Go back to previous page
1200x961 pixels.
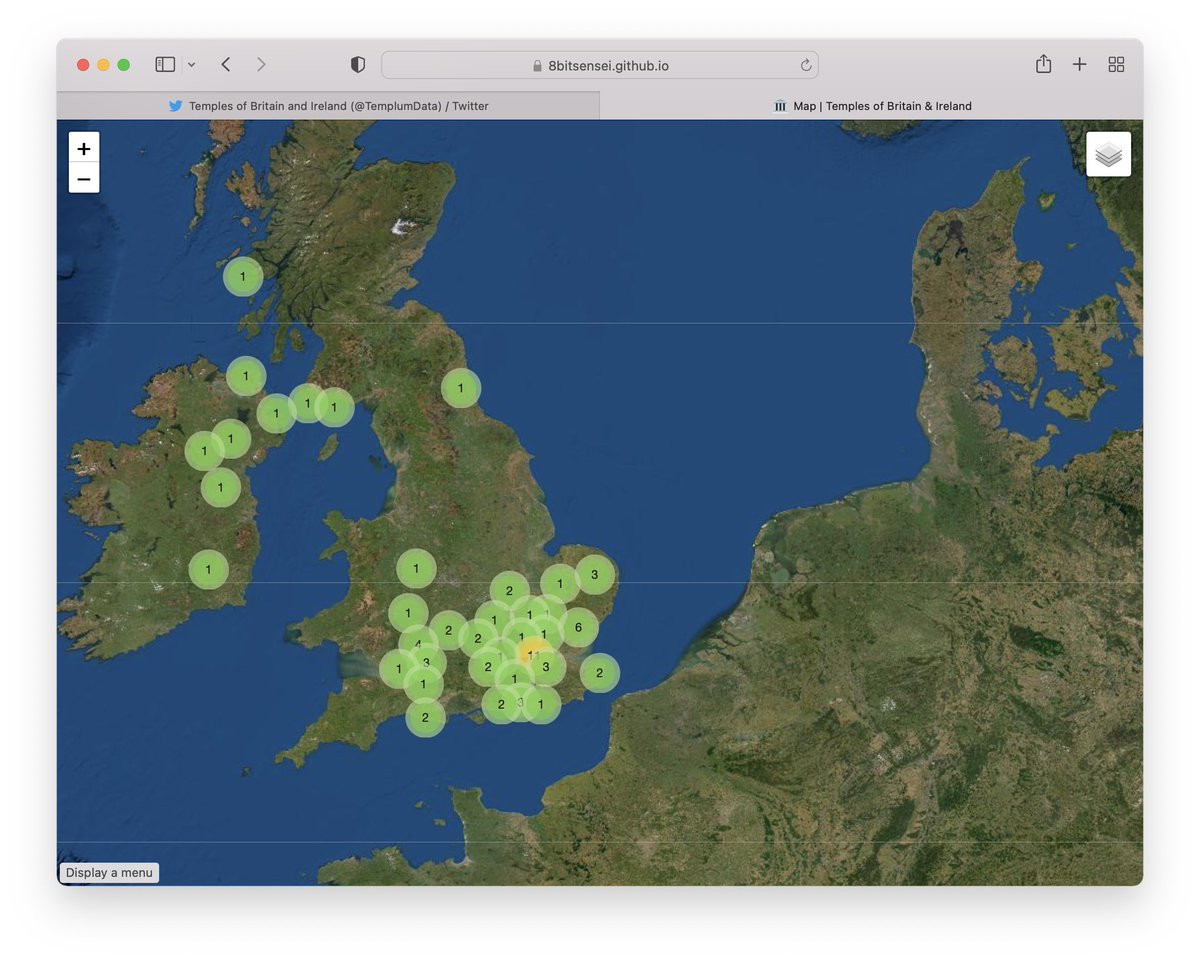pos(226,64)
